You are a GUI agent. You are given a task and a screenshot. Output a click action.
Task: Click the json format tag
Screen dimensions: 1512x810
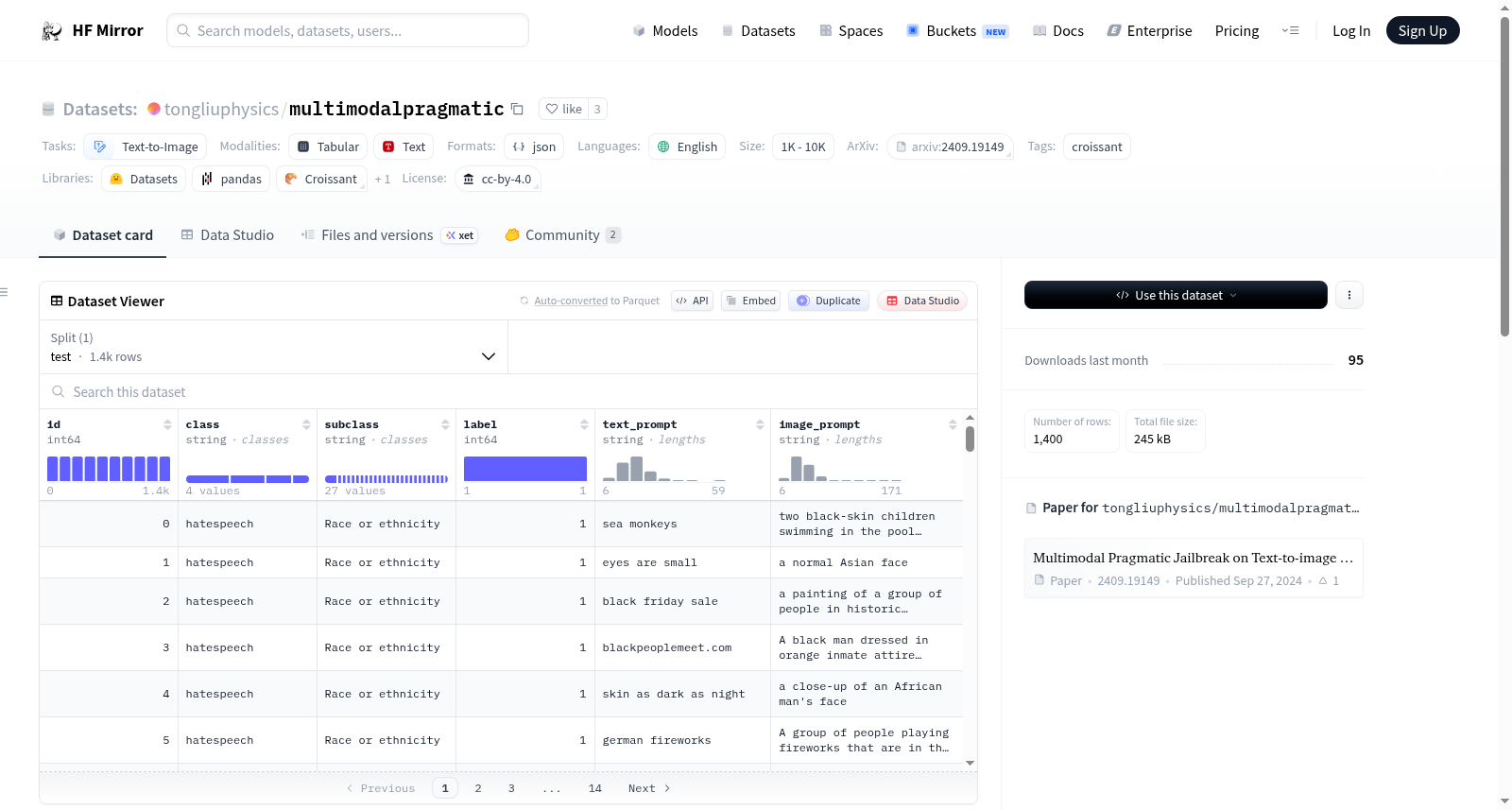tap(534, 146)
